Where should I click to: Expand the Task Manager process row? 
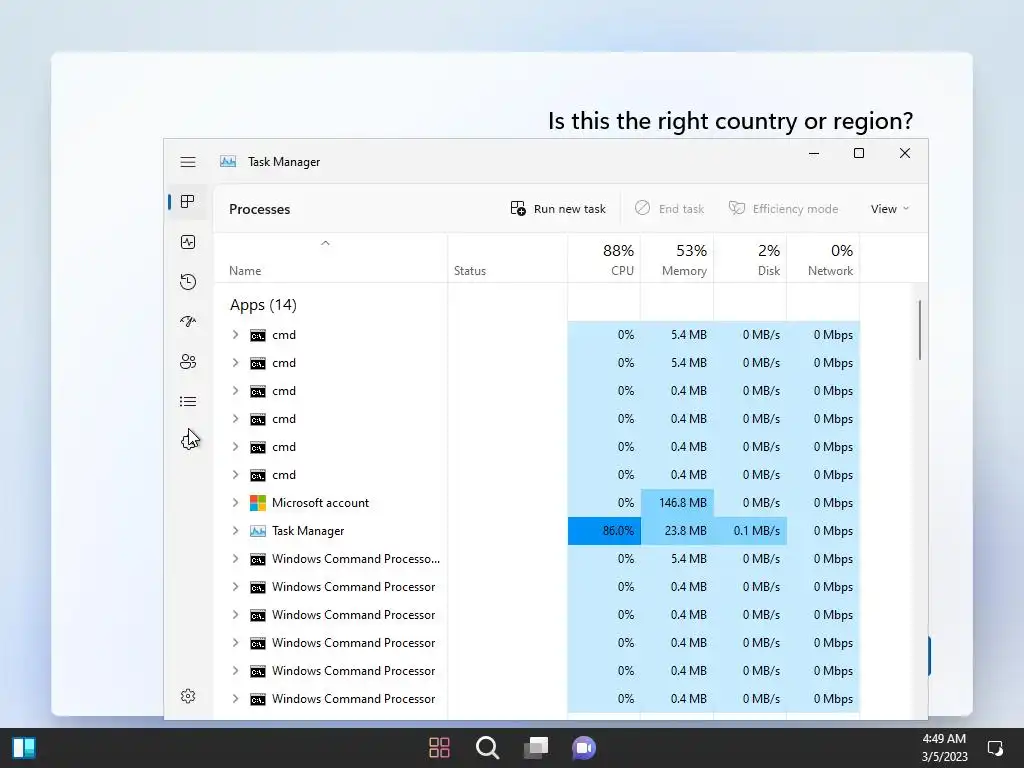coord(235,531)
